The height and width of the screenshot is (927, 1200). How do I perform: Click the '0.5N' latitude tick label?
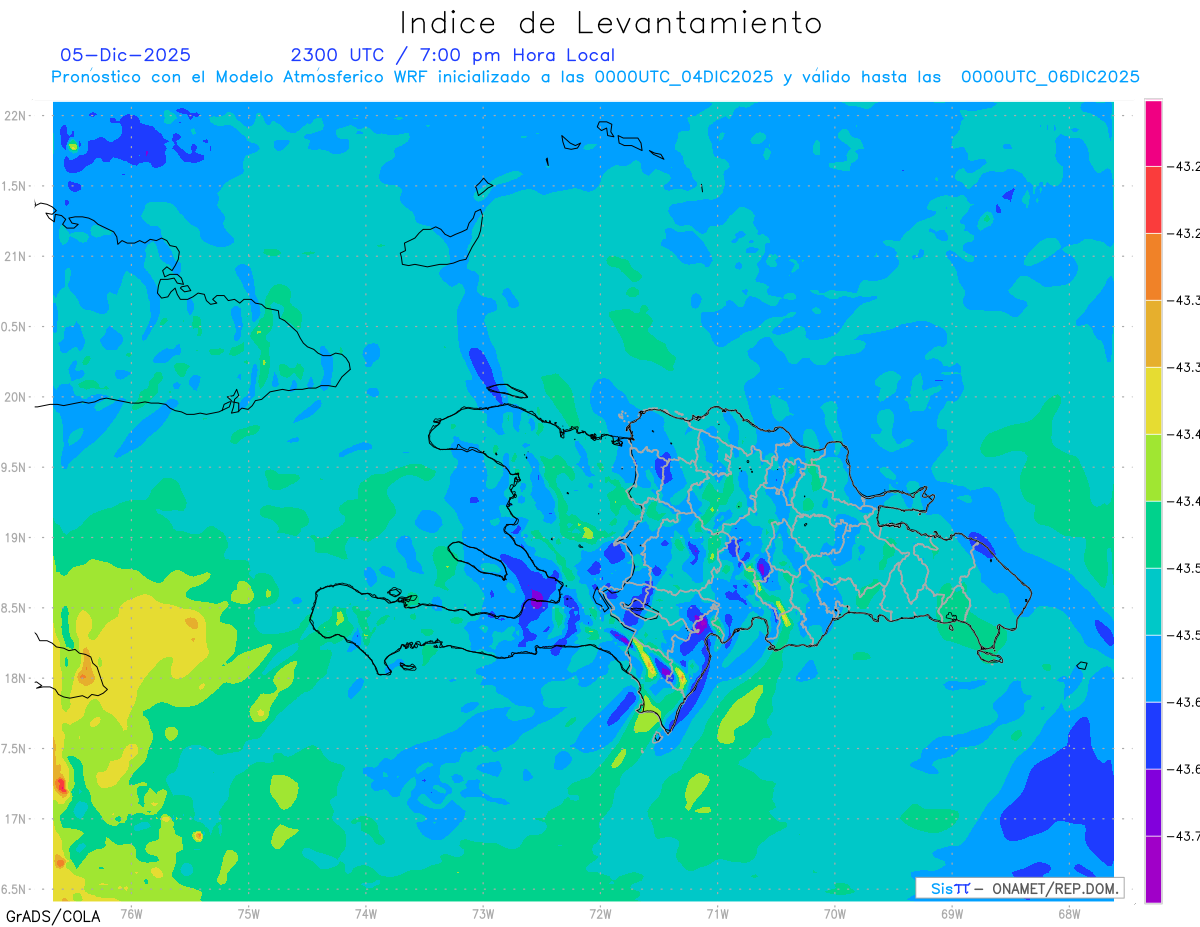15,327
